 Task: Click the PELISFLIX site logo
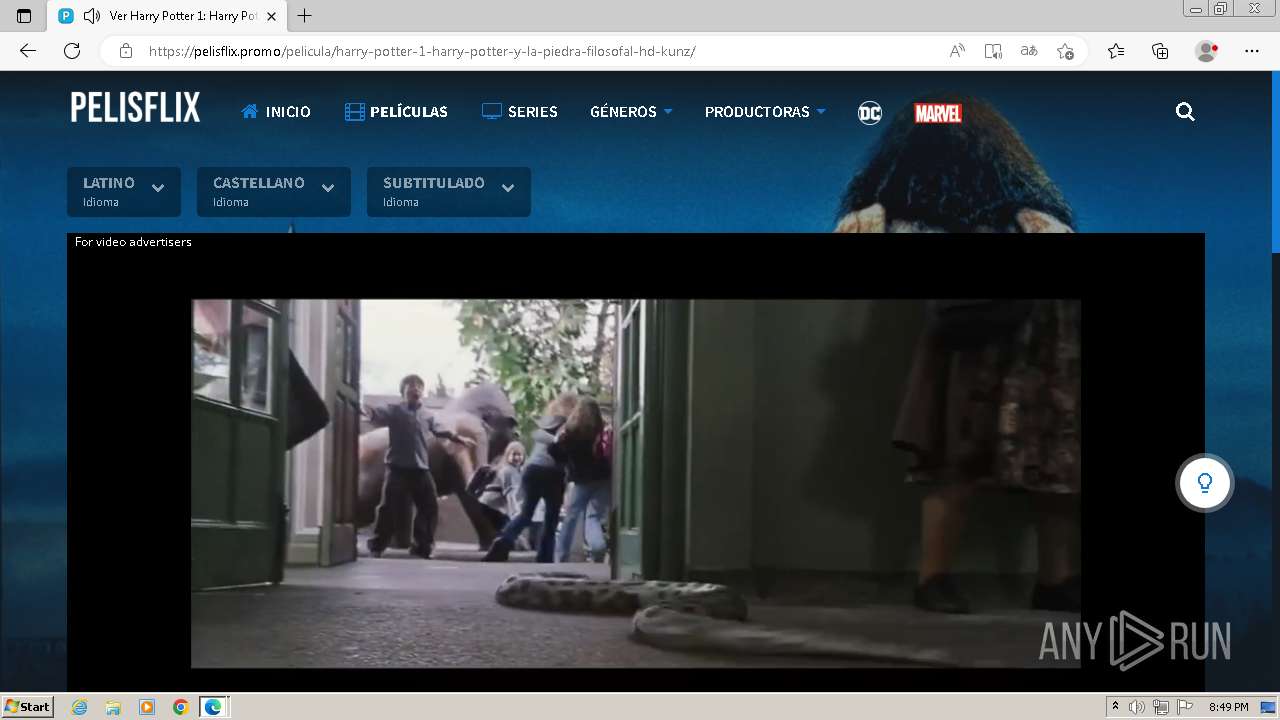(135, 108)
